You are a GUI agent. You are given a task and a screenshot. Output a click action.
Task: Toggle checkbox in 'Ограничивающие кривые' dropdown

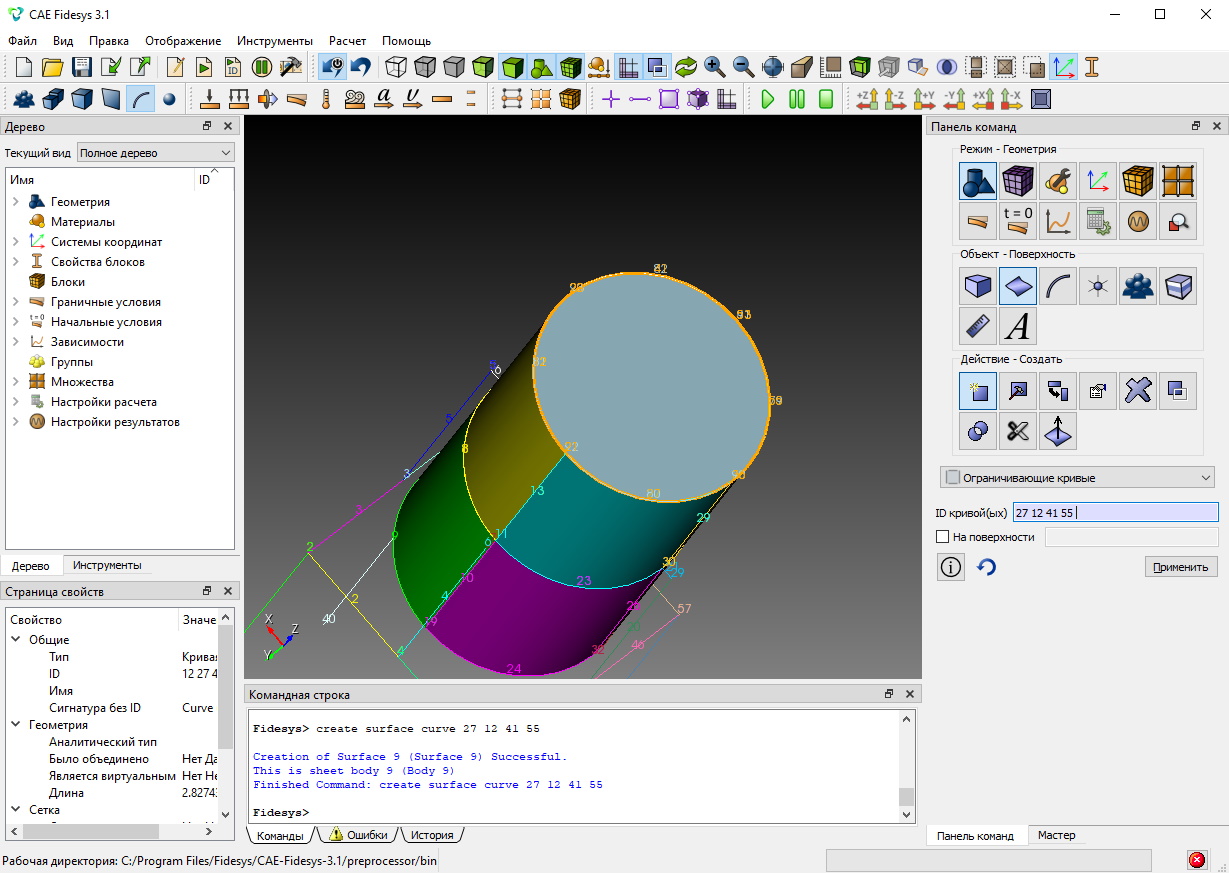pyautogui.click(x=953, y=477)
